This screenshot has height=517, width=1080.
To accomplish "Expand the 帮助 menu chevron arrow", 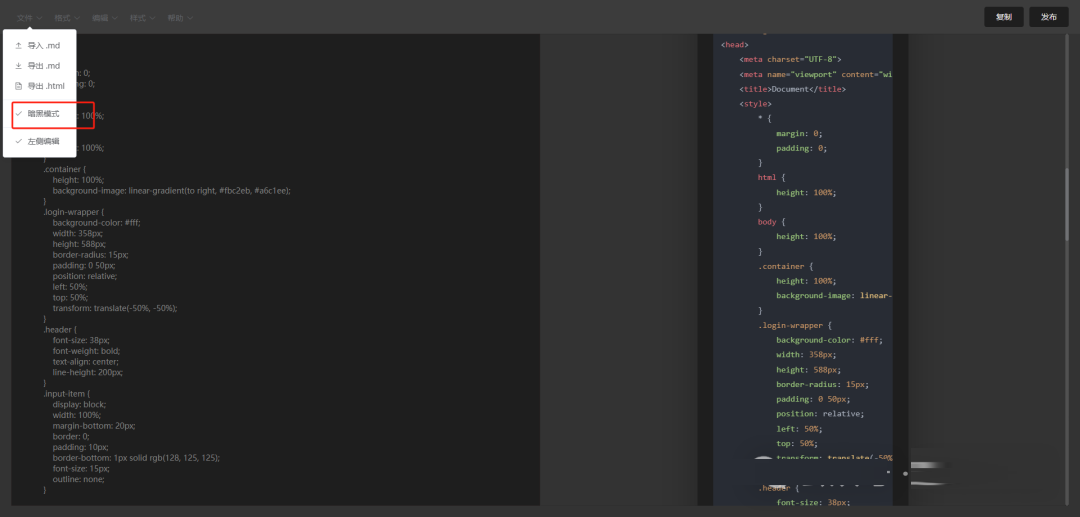I will click(x=190, y=18).
